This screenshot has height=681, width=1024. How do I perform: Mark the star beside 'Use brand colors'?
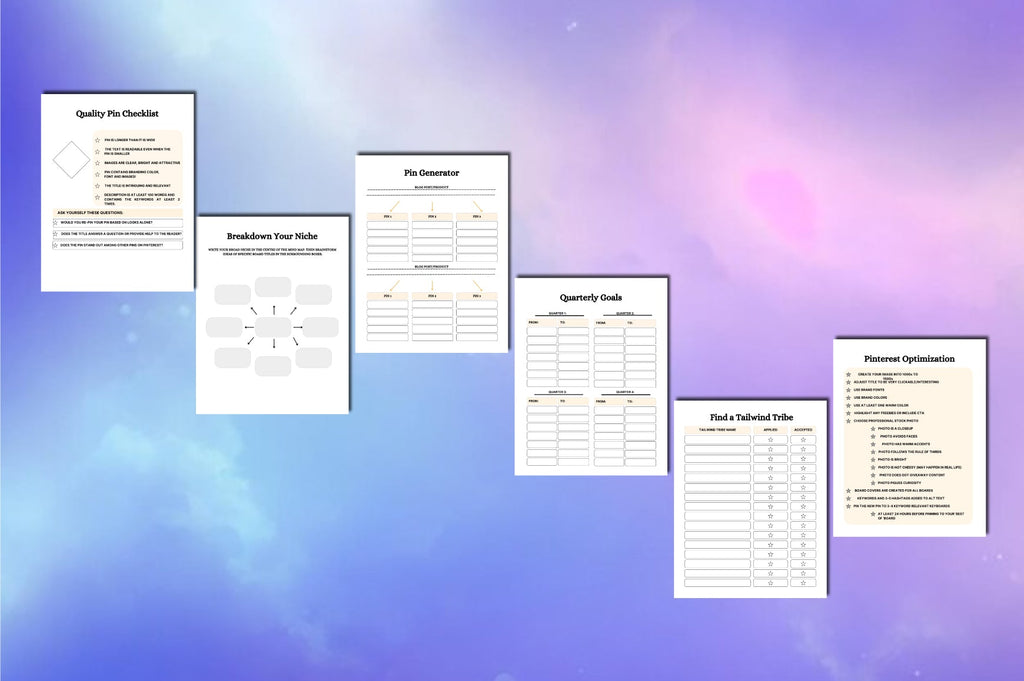coord(848,398)
